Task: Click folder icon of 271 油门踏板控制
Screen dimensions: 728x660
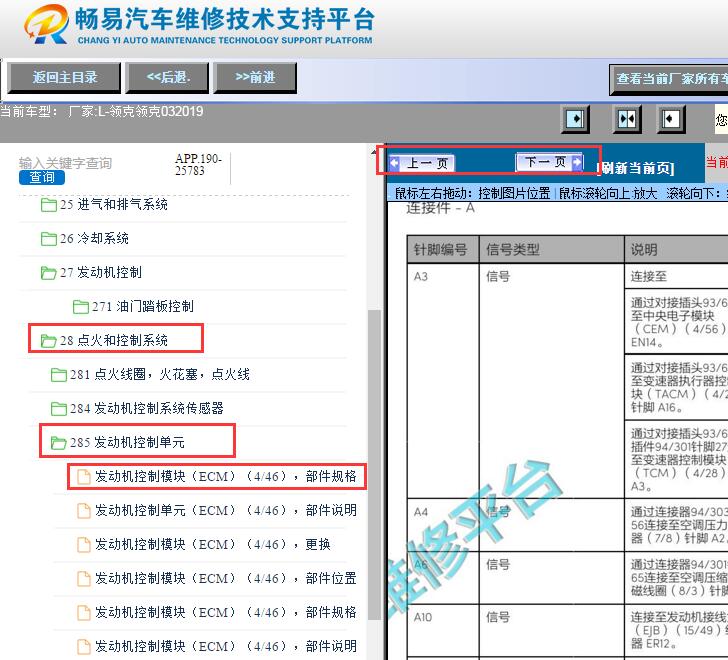Action: [x=81, y=307]
